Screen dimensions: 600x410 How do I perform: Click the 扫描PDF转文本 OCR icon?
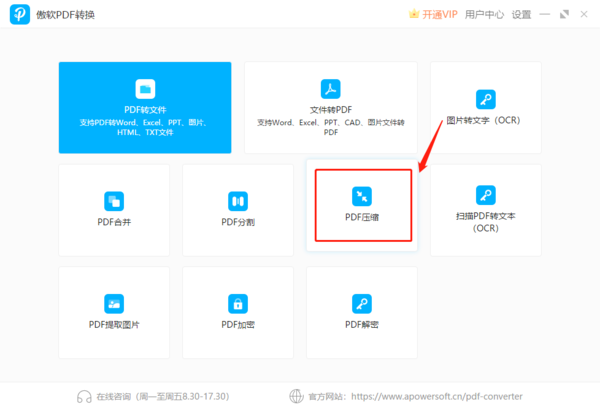(486, 195)
